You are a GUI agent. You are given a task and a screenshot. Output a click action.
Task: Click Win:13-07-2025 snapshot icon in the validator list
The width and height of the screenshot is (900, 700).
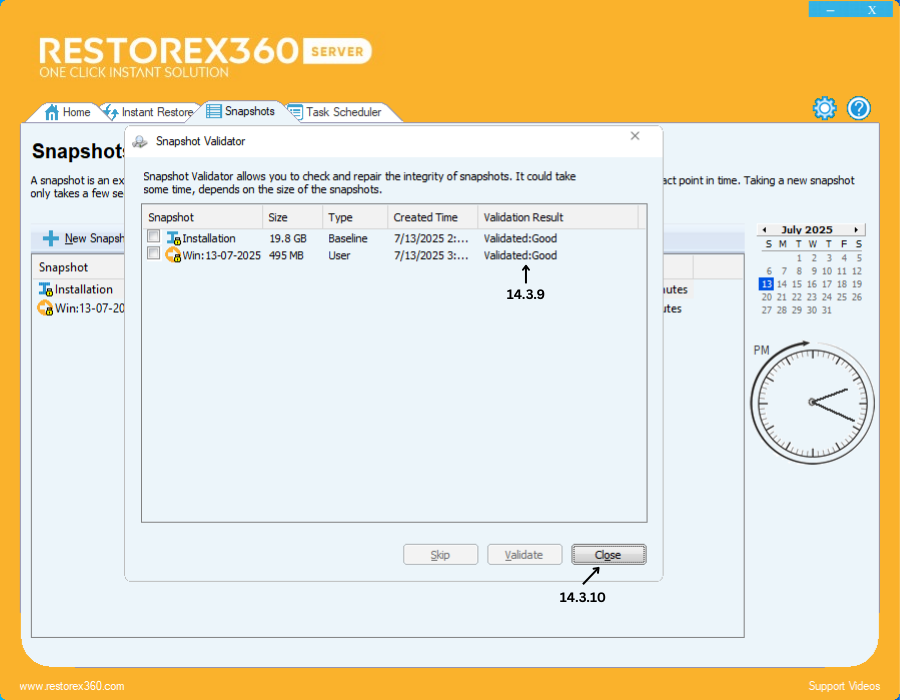click(173, 255)
